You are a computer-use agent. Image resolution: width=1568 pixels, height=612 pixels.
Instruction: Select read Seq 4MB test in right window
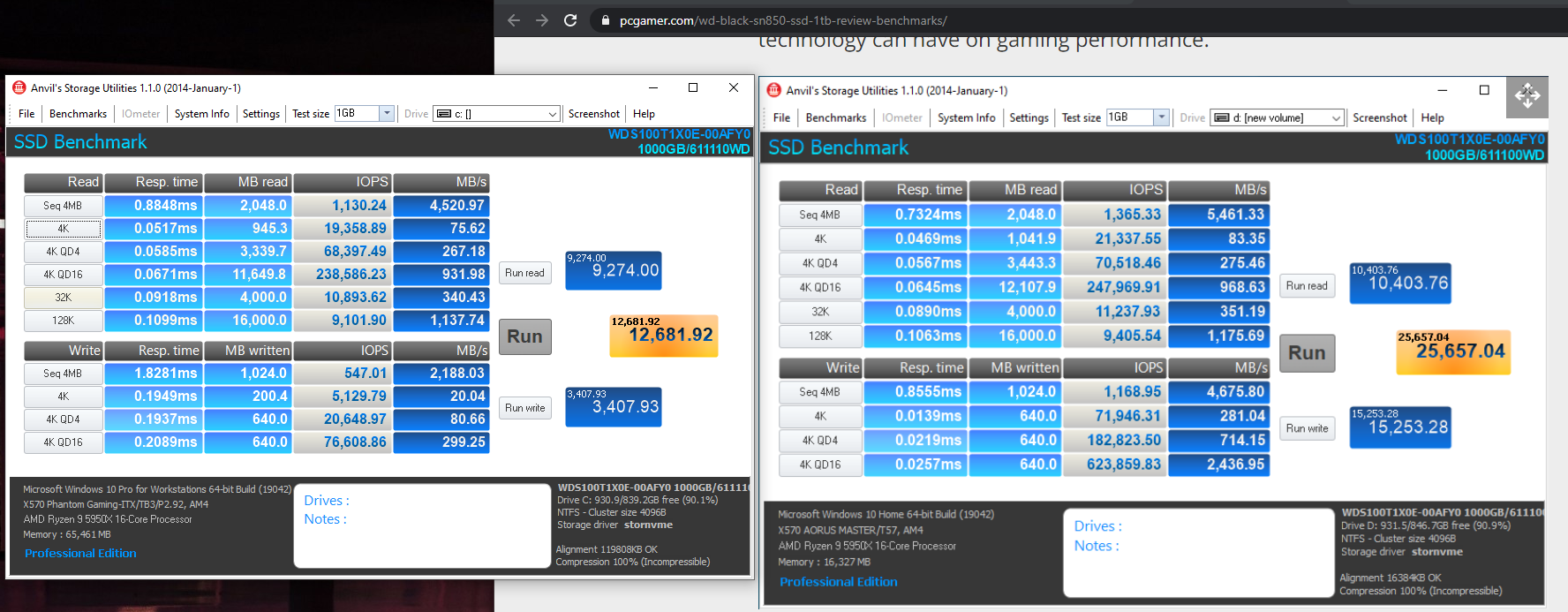click(820, 215)
